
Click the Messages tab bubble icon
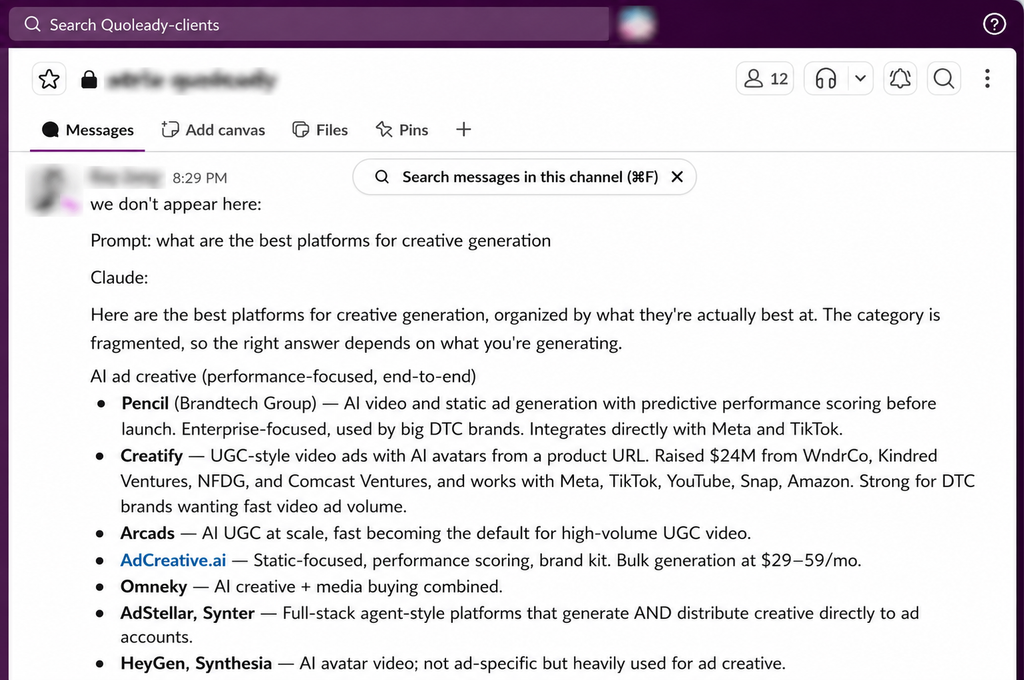click(x=50, y=129)
